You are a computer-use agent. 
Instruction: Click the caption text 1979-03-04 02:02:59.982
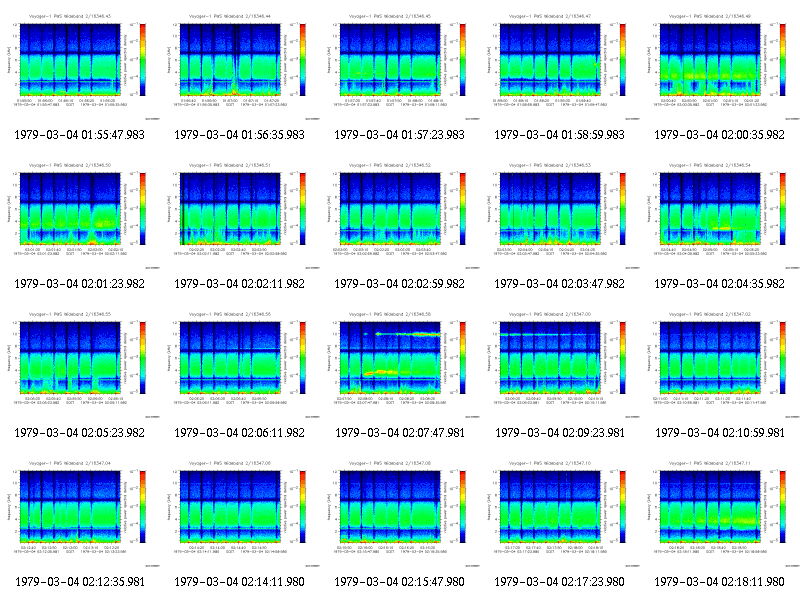[x=399, y=284]
